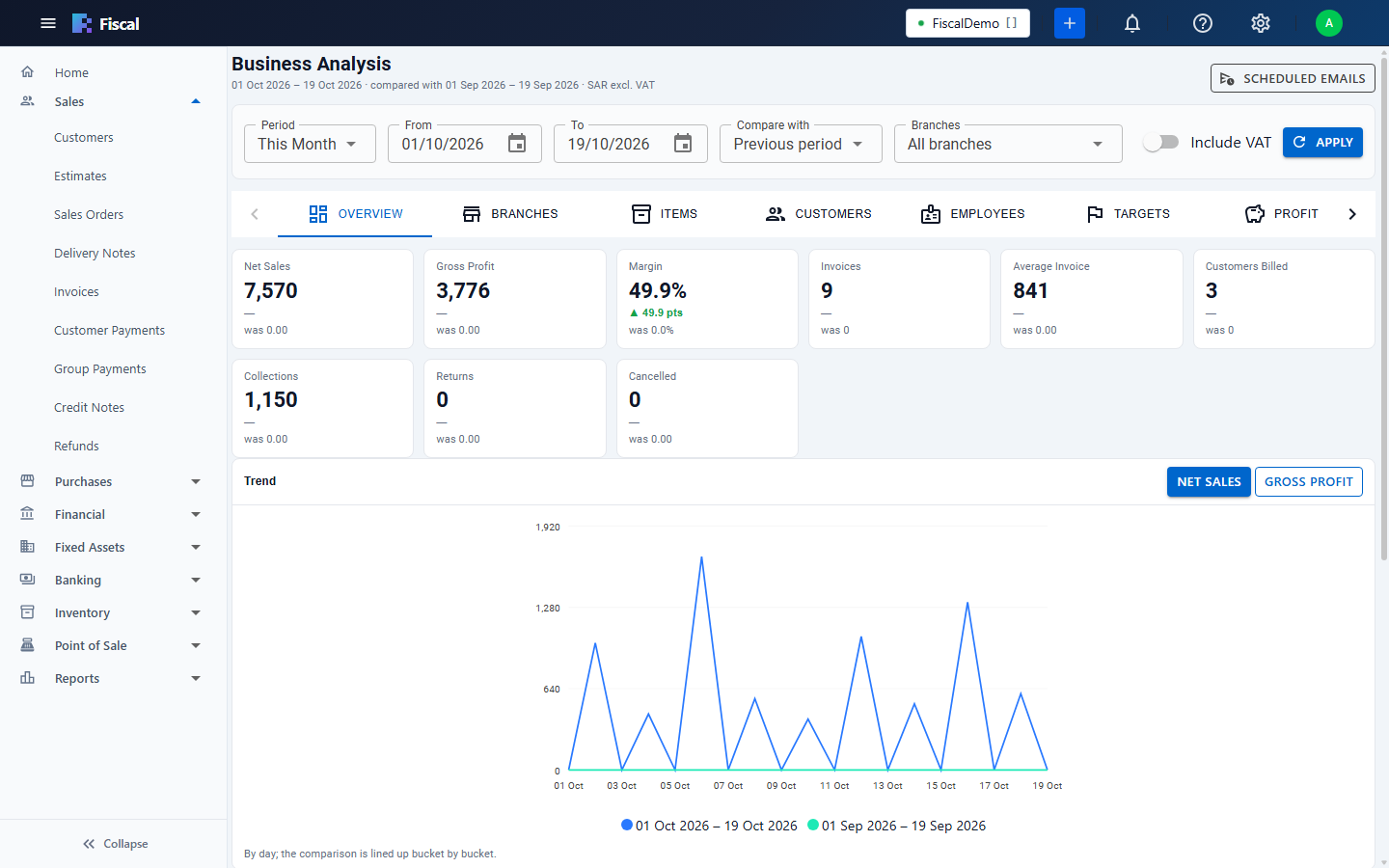Open the help question mark icon
Viewport: 1389px width, 868px height.
[1203, 23]
